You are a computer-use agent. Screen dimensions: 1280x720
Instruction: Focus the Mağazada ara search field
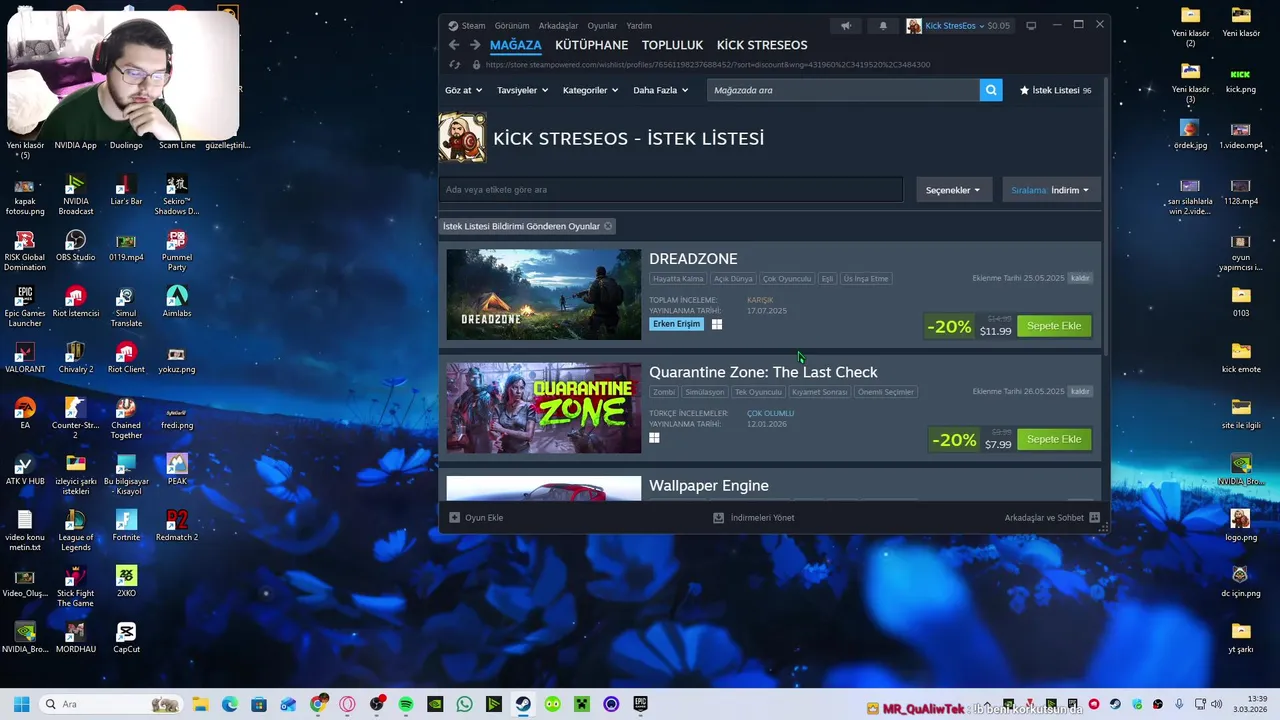(x=844, y=90)
